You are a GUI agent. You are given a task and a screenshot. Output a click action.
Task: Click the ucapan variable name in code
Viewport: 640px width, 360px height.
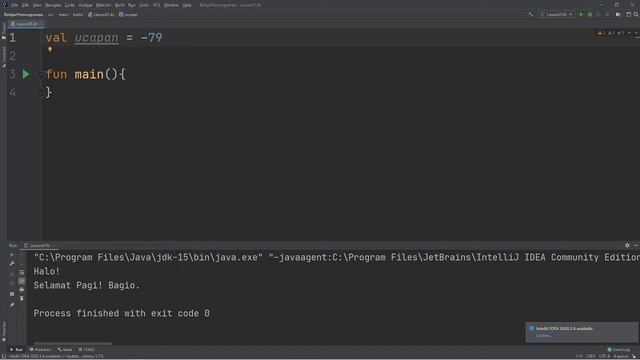click(x=96, y=38)
